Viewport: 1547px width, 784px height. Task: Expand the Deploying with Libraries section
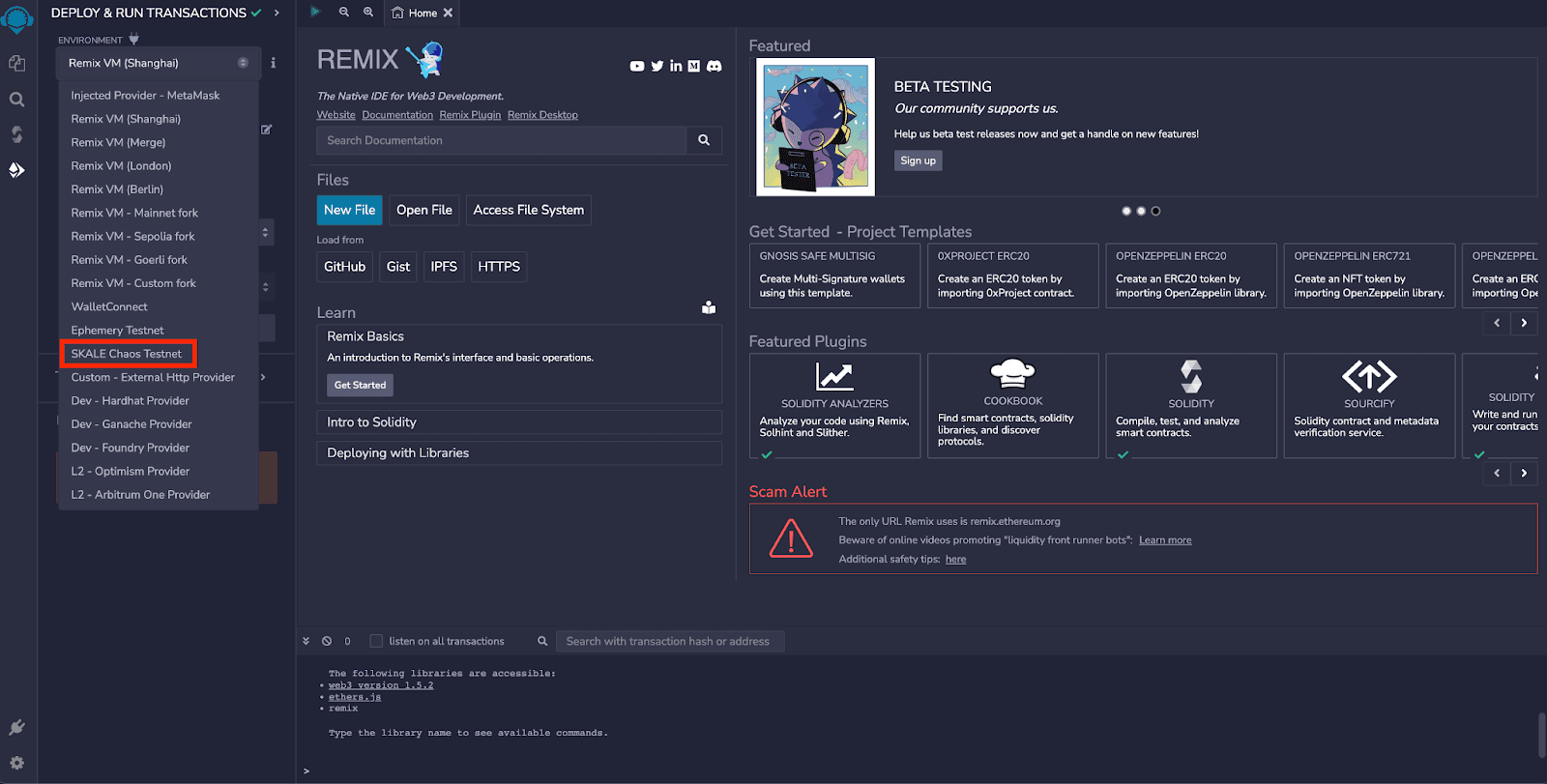pyautogui.click(x=519, y=453)
